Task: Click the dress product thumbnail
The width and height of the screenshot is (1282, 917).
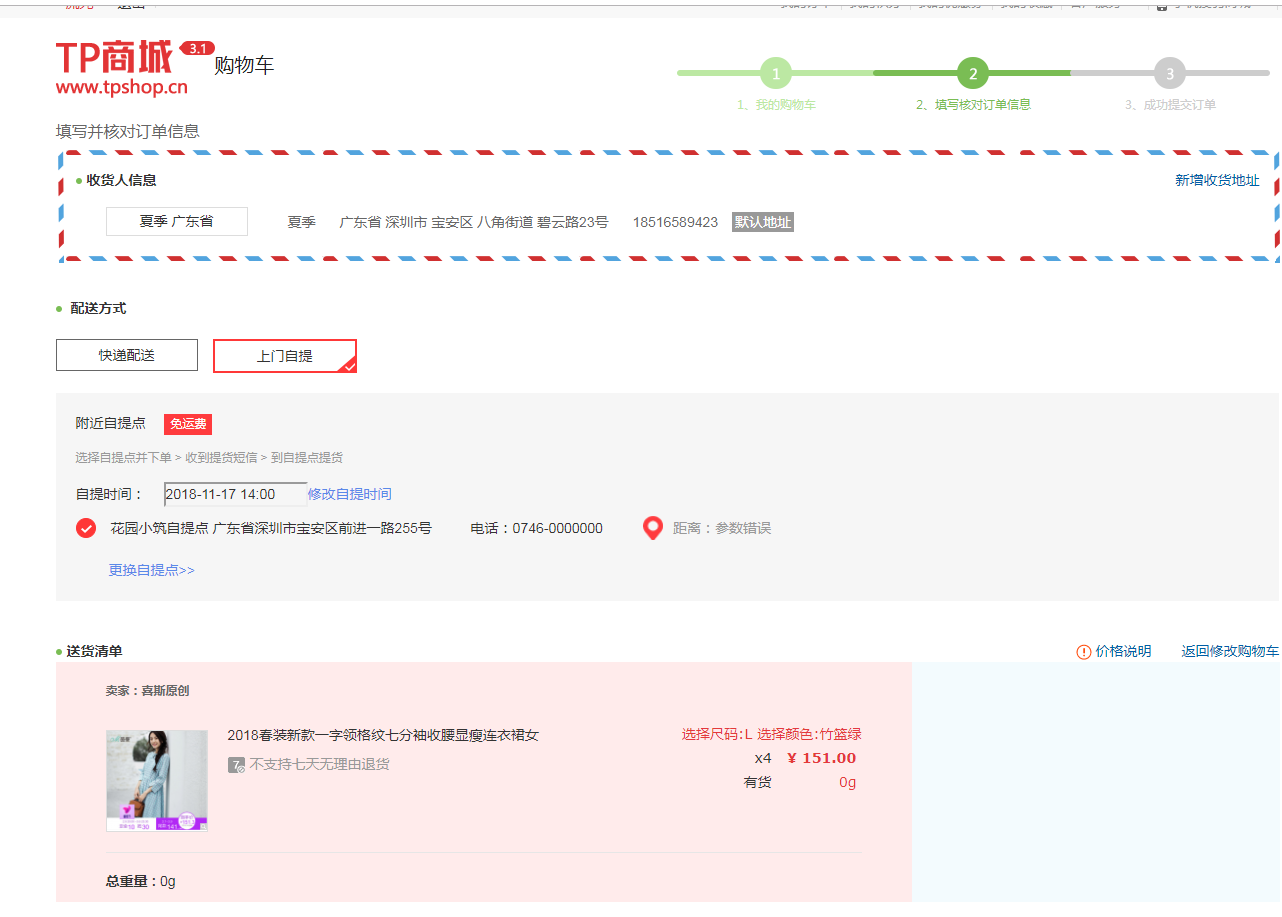Action: point(157,780)
